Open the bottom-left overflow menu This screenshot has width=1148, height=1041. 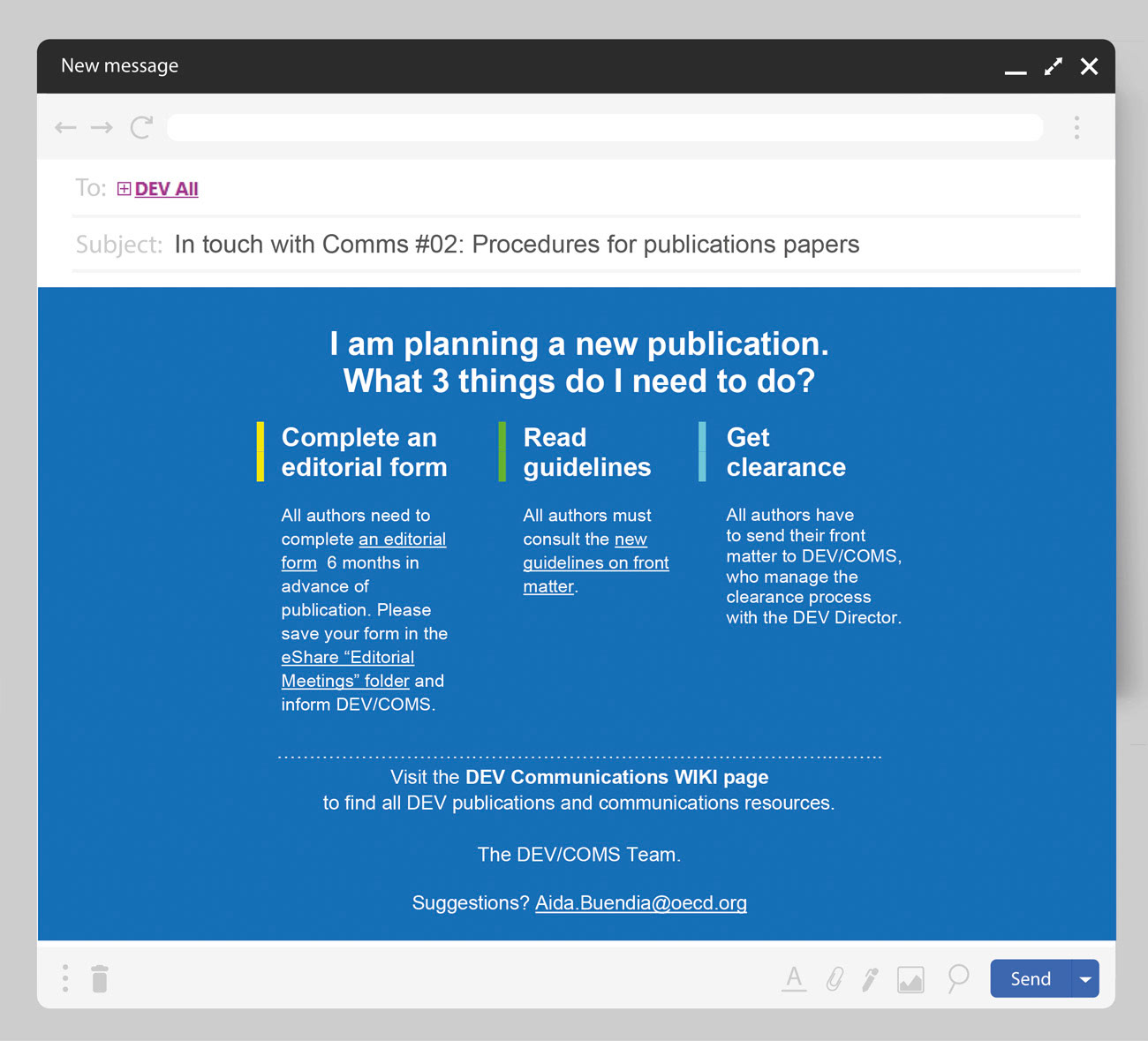[x=64, y=978]
